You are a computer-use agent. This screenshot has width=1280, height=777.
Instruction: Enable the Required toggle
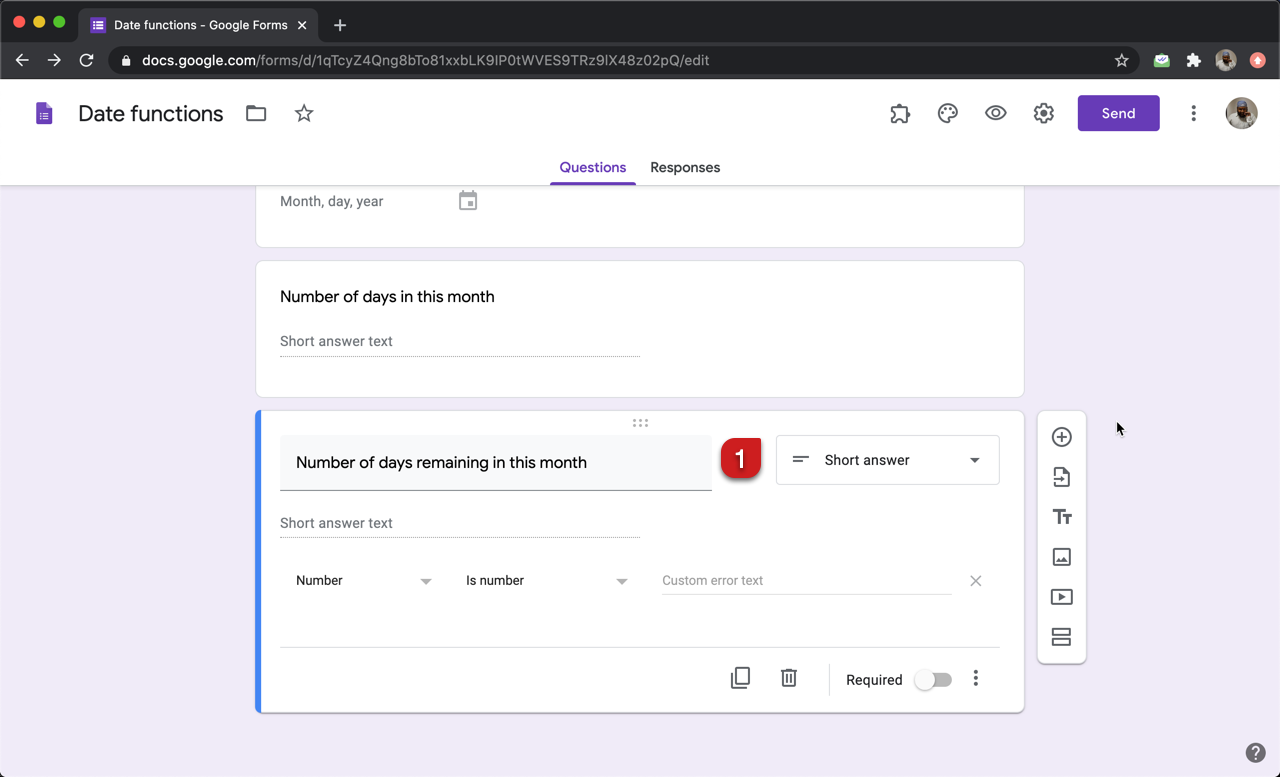coord(932,679)
